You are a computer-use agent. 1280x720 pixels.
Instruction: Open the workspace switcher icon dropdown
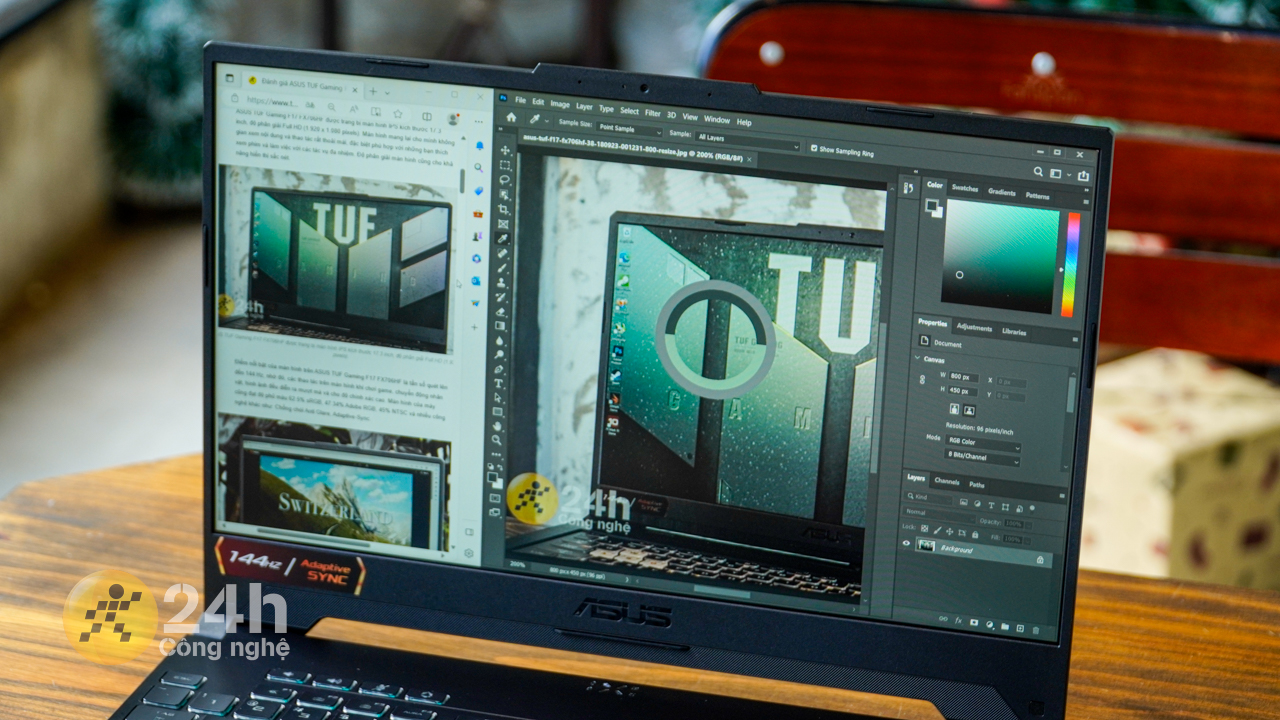point(1059,174)
